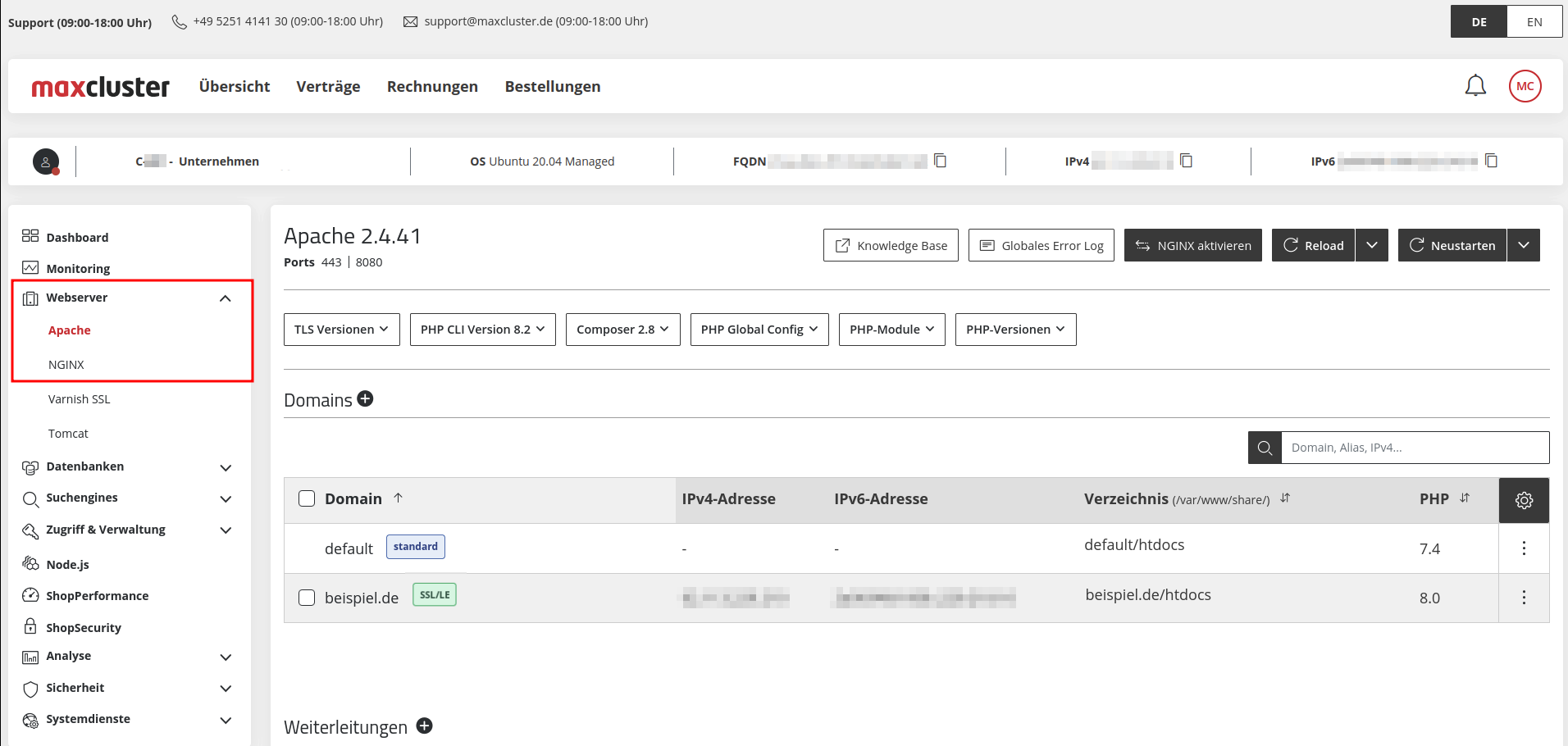Image resolution: width=1568 pixels, height=746 pixels.
Task: Sort domains by Domain column arrow
Action: point(398,498)
